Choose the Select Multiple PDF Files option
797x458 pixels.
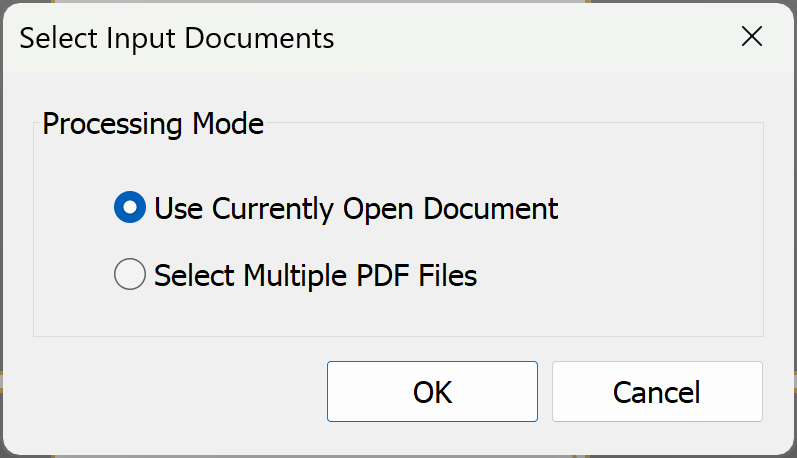point(130,274)
